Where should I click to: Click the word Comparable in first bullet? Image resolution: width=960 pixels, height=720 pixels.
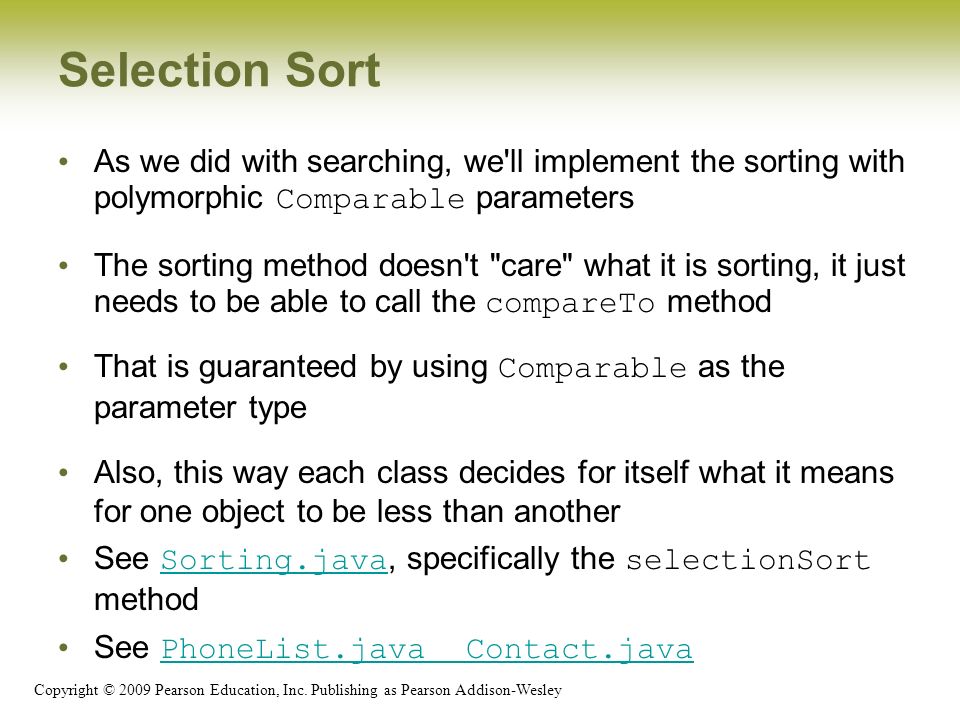370,199
